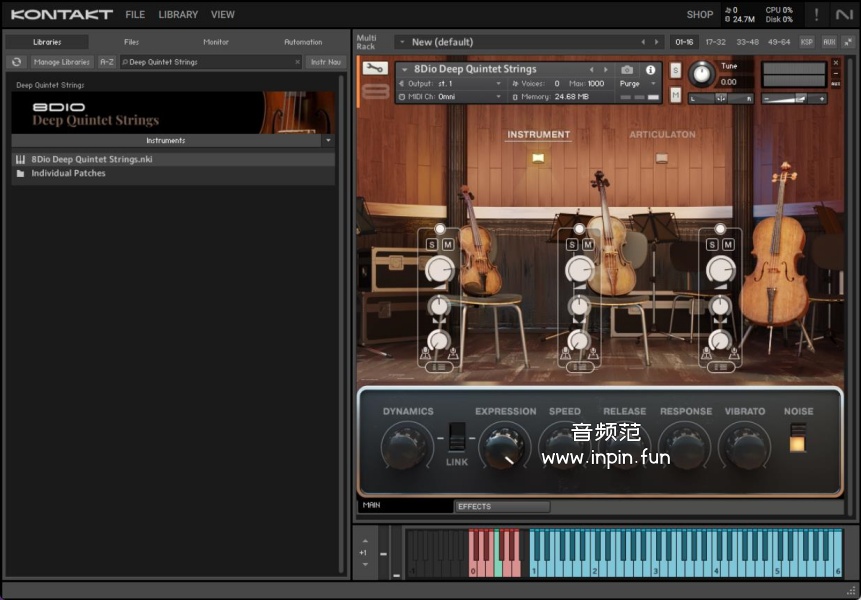Expand the Instruments dropdown arrow in library
The width and height of the screenshot is (861, 600).
(x=328, y=141)
